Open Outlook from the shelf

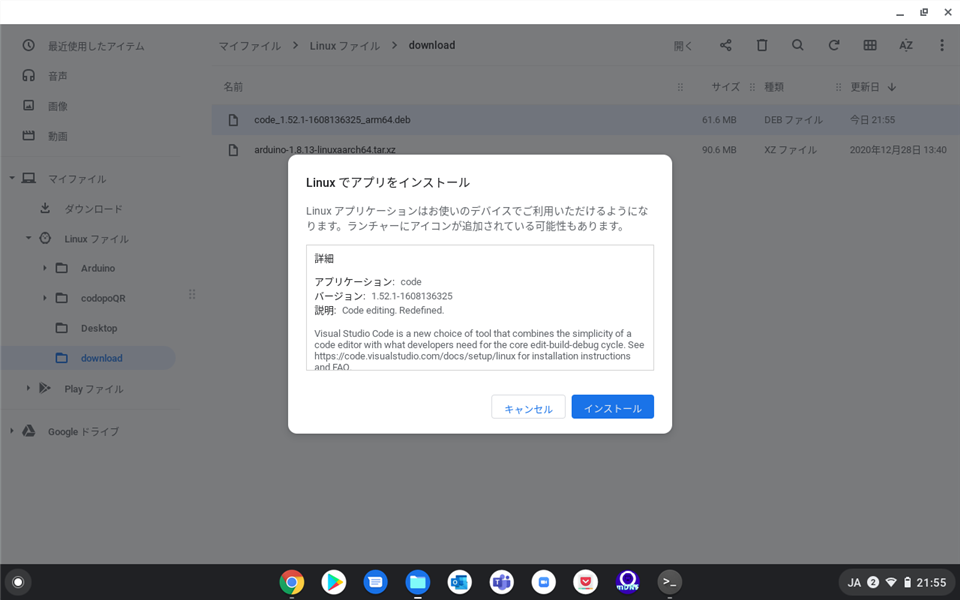pyautogui.click(x=459, y=582)
